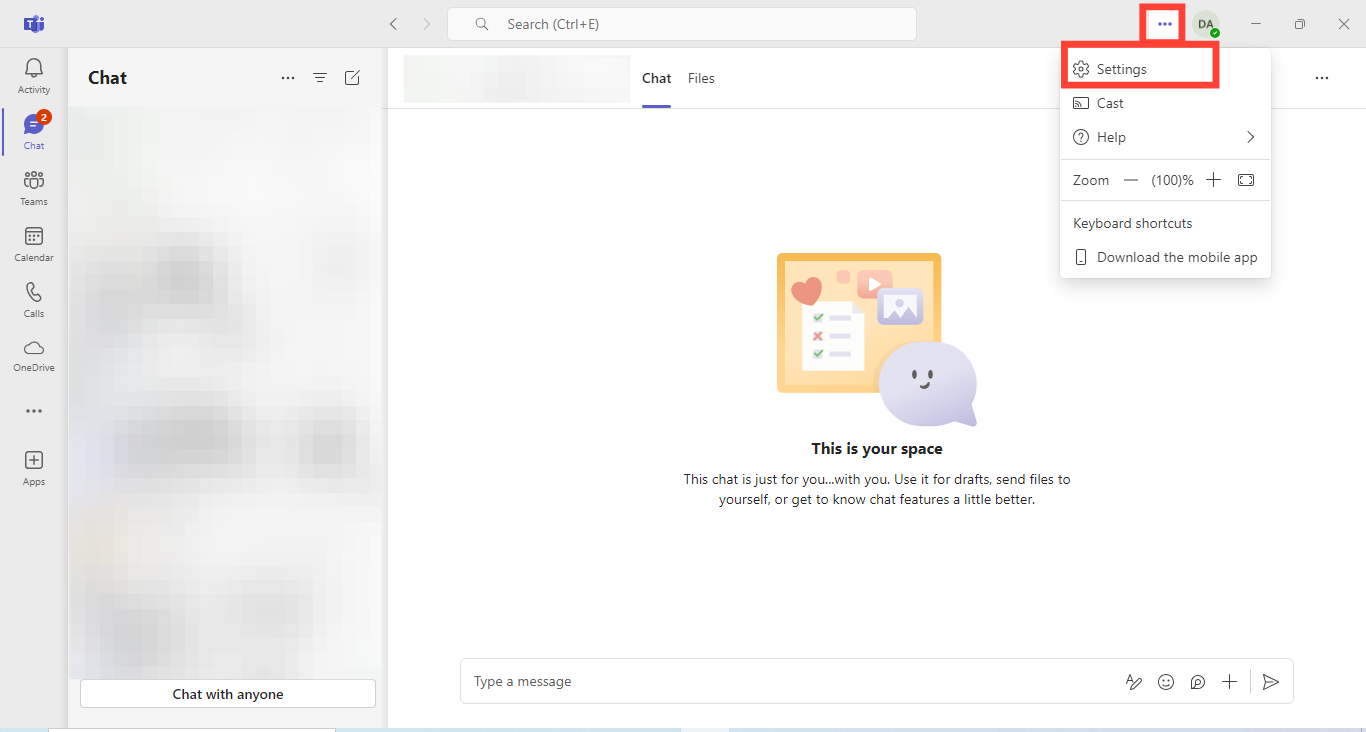Send the message
The width and height of the screenshot is (1366, 732).
(x=1270, y=682)
